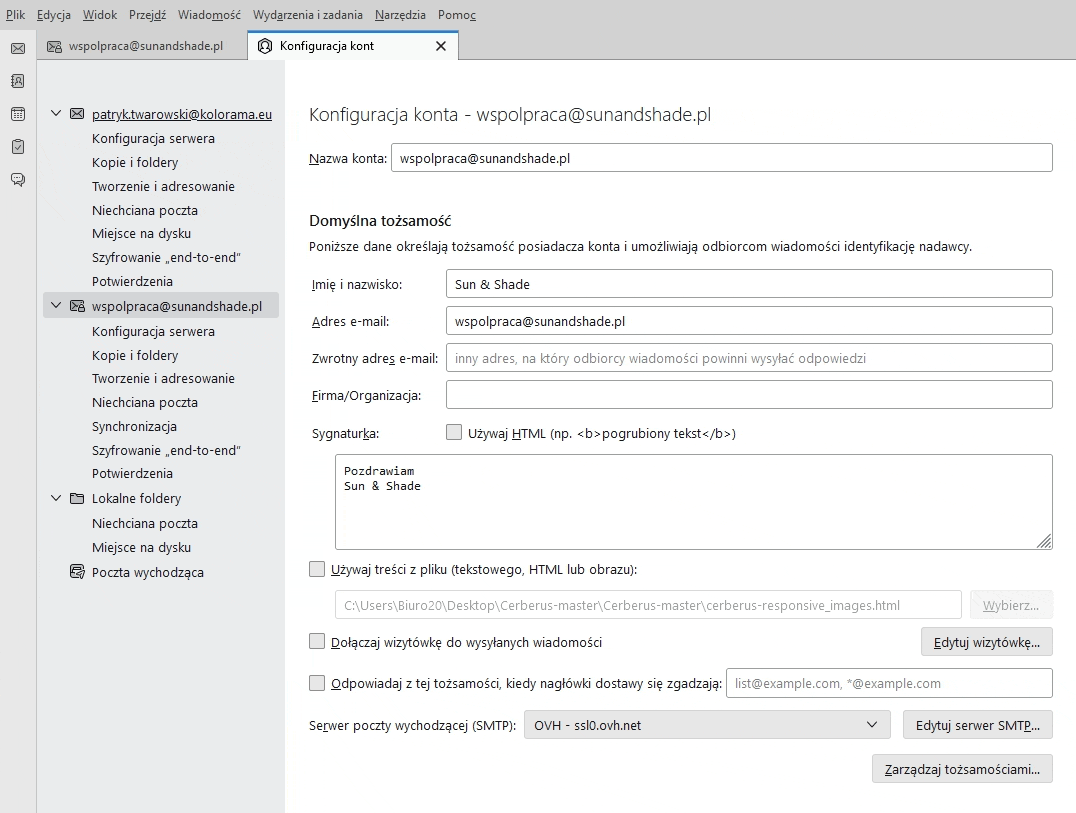Tick the Dołączaj wizytówkę checkbox
Viewport: 1076px width, 813px height.
[317, 642]
